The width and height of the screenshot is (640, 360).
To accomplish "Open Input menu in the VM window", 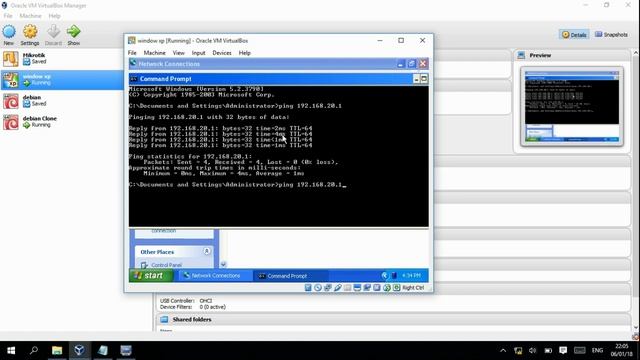I will pyautogui.click(x=198, y=53).
